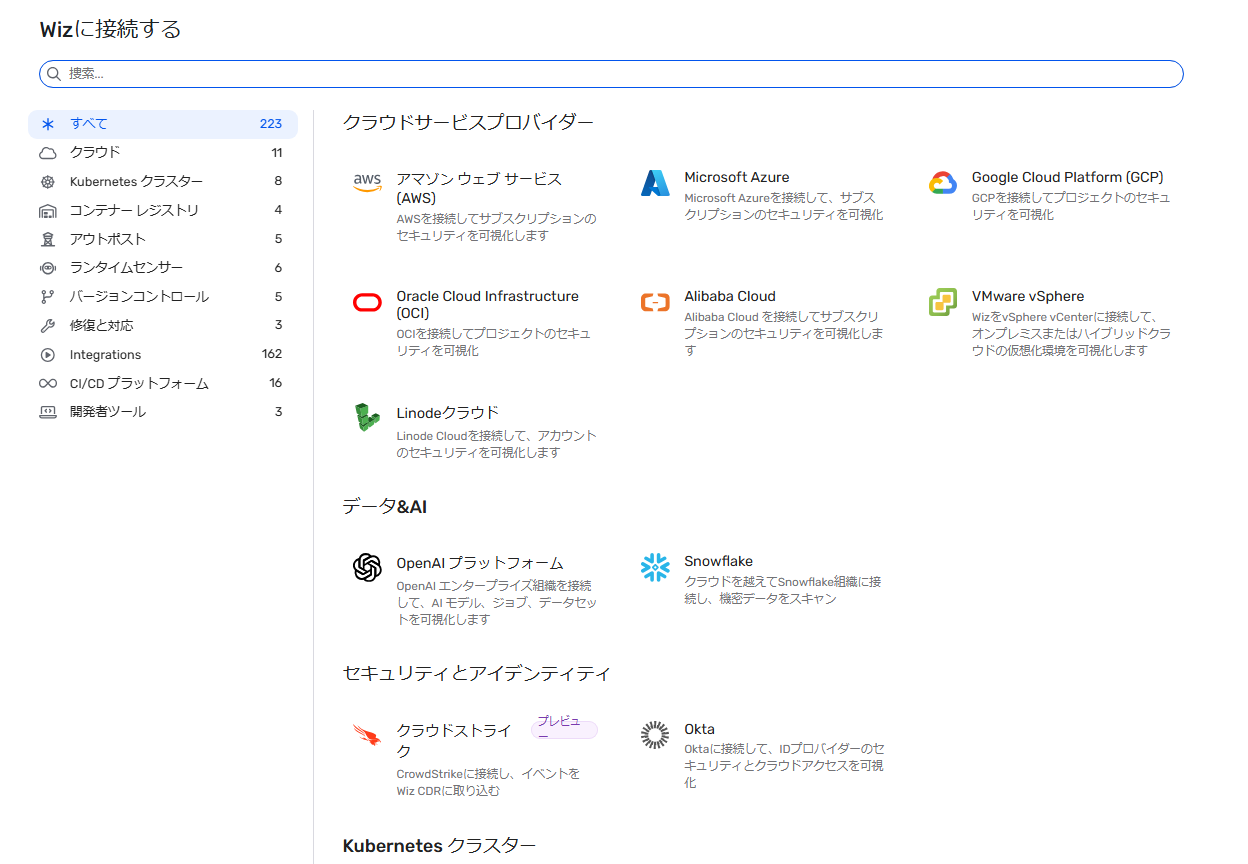This screenshot has height=864, width=1248.
Task: Open the OpenAI platform icon
Action: [367, 568]
